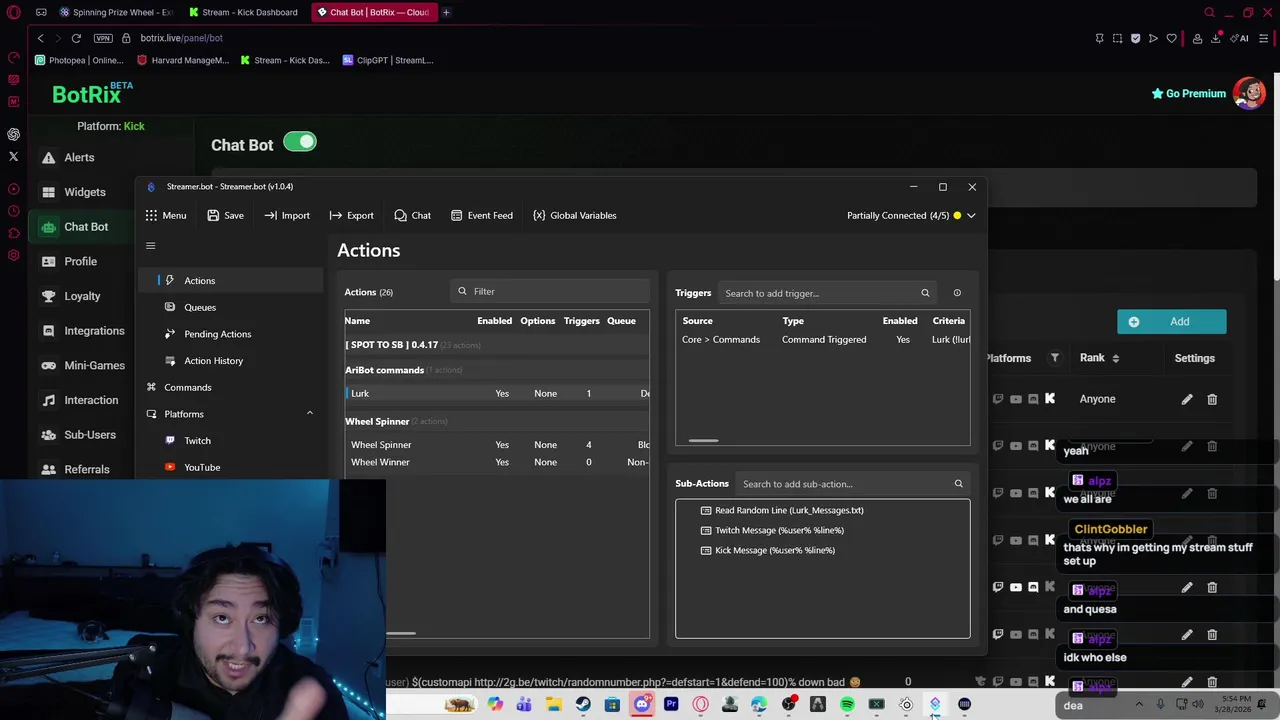Sort actions by Name column header
Screen dimensions: 1280x720
(357, 321)
